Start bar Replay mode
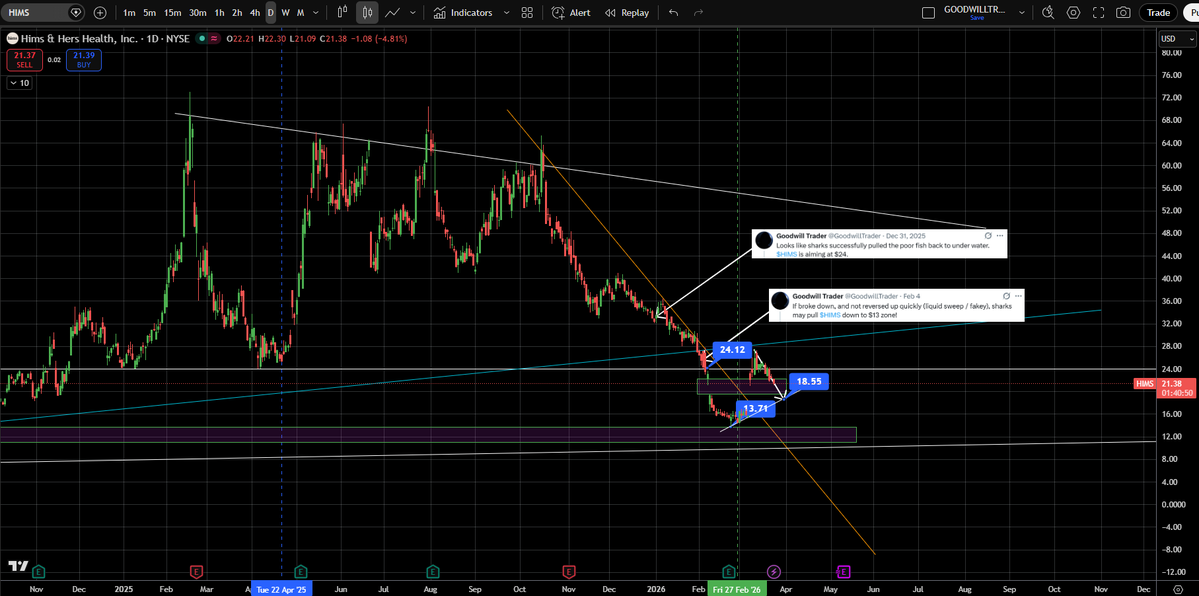 (x=626, y=13)
